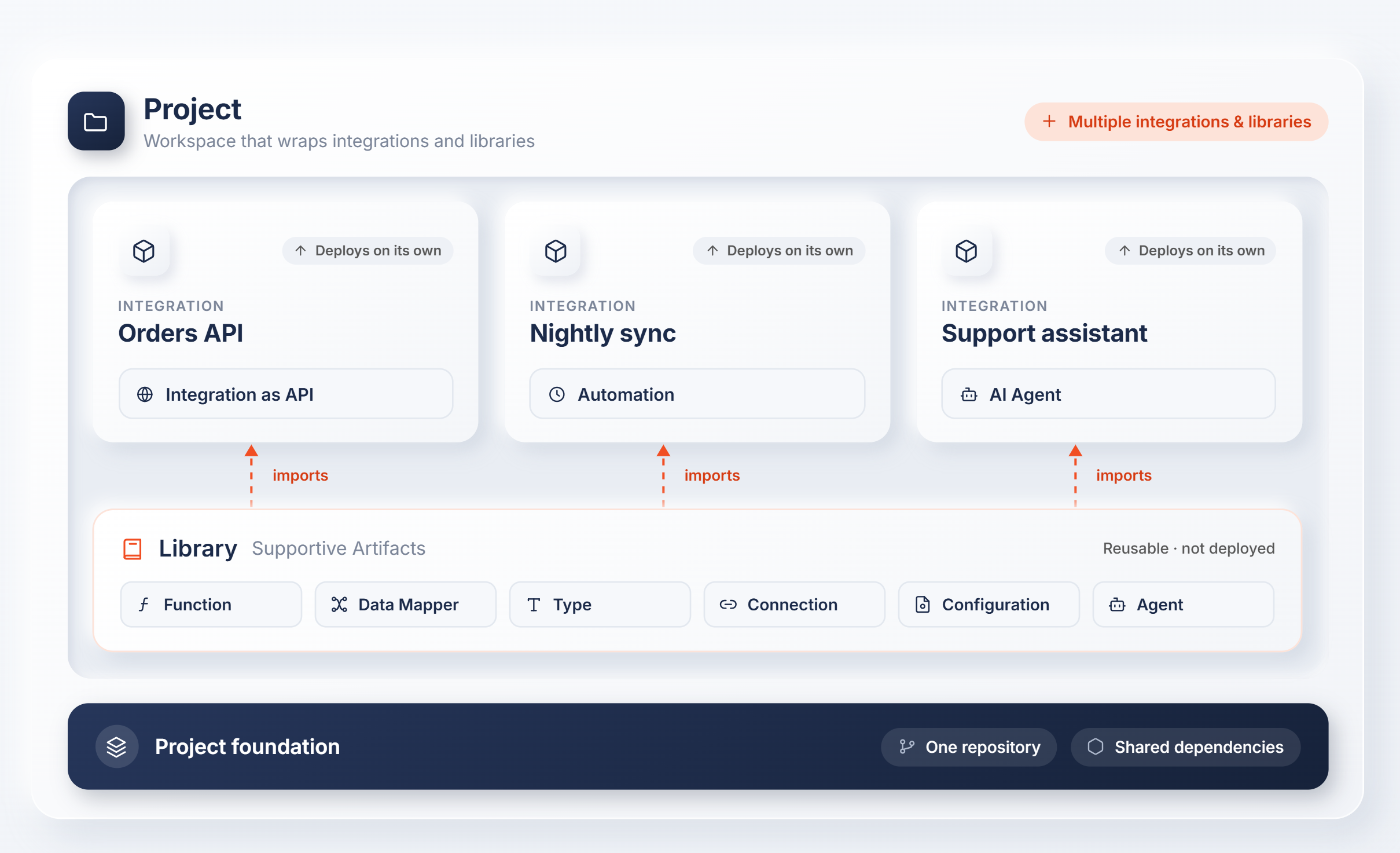
Task: Click the Supportive Artifacts label
Action: [x=339, y=549]
